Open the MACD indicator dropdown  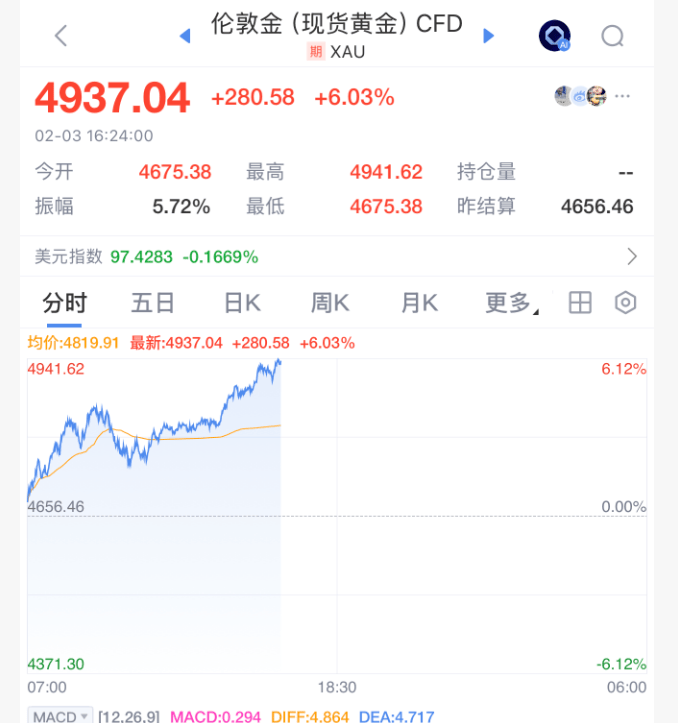61,716
